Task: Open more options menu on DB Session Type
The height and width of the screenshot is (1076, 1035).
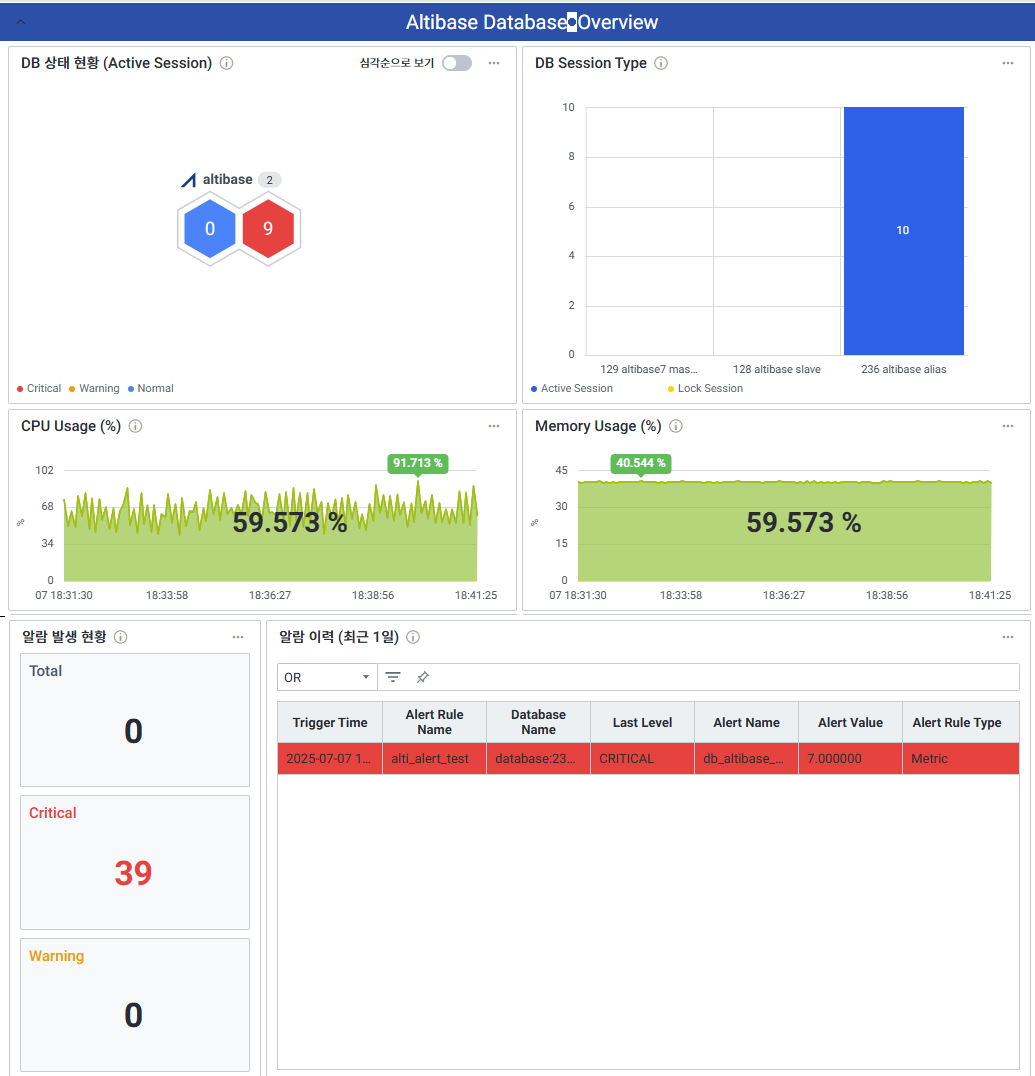Action: pyautogui.click(x=1008, y=63)
